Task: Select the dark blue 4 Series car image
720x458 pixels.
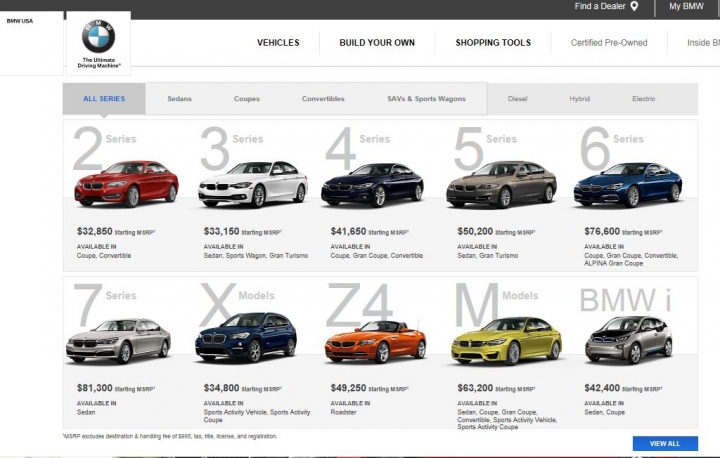Action: click(x=372, y=185)
